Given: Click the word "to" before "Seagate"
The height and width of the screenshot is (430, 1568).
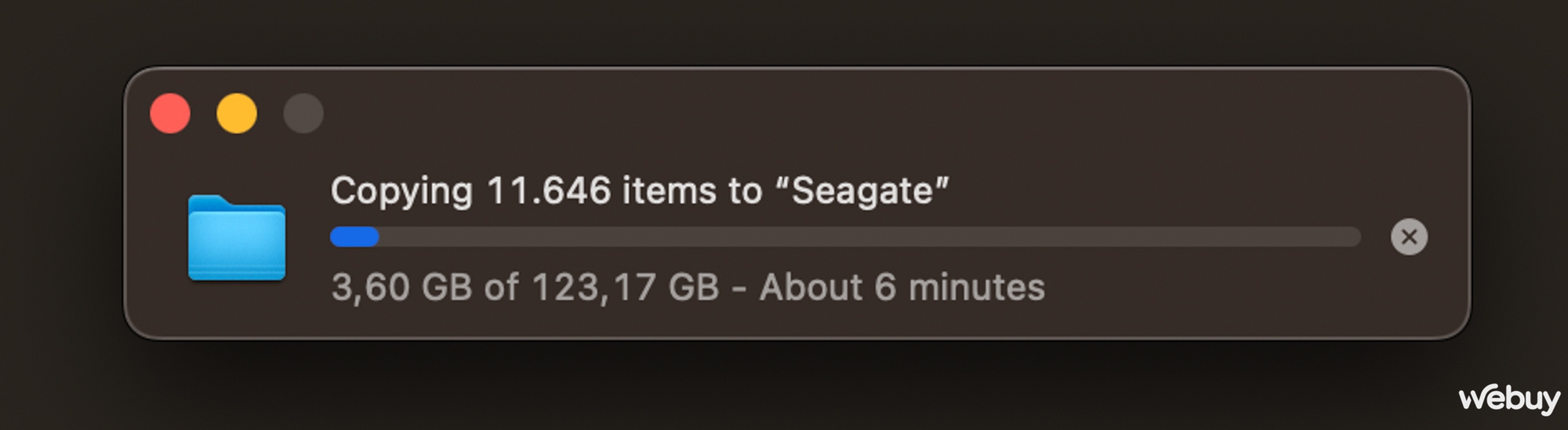Looking at the screenshot, I should pos(746,192).
